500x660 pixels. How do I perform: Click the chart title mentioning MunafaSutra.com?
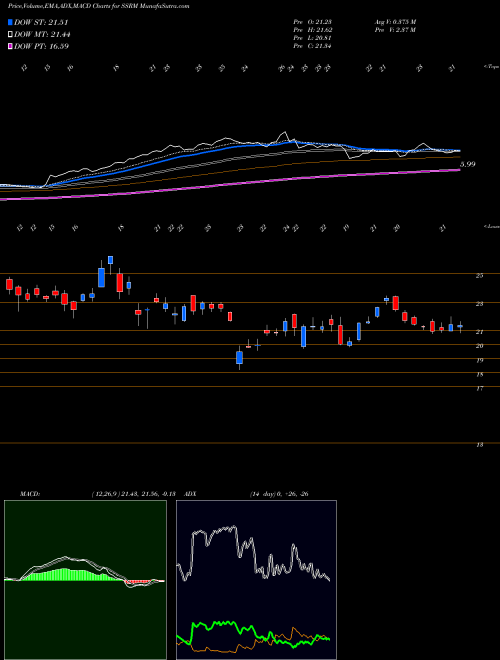point(99,6)
